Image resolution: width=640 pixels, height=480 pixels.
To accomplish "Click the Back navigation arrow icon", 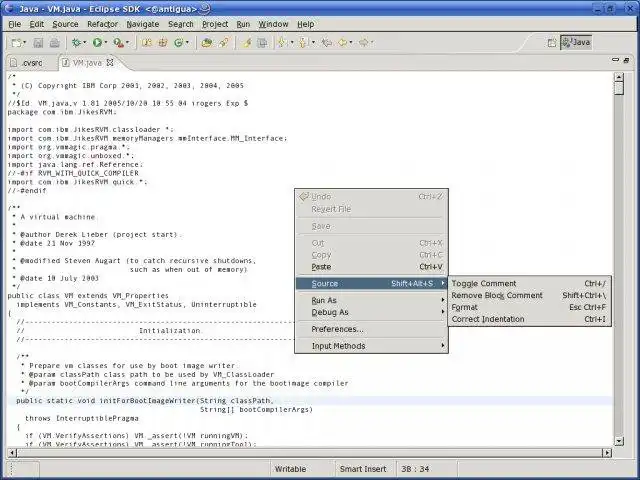I will pyautogui.click(x=343, y=42).
